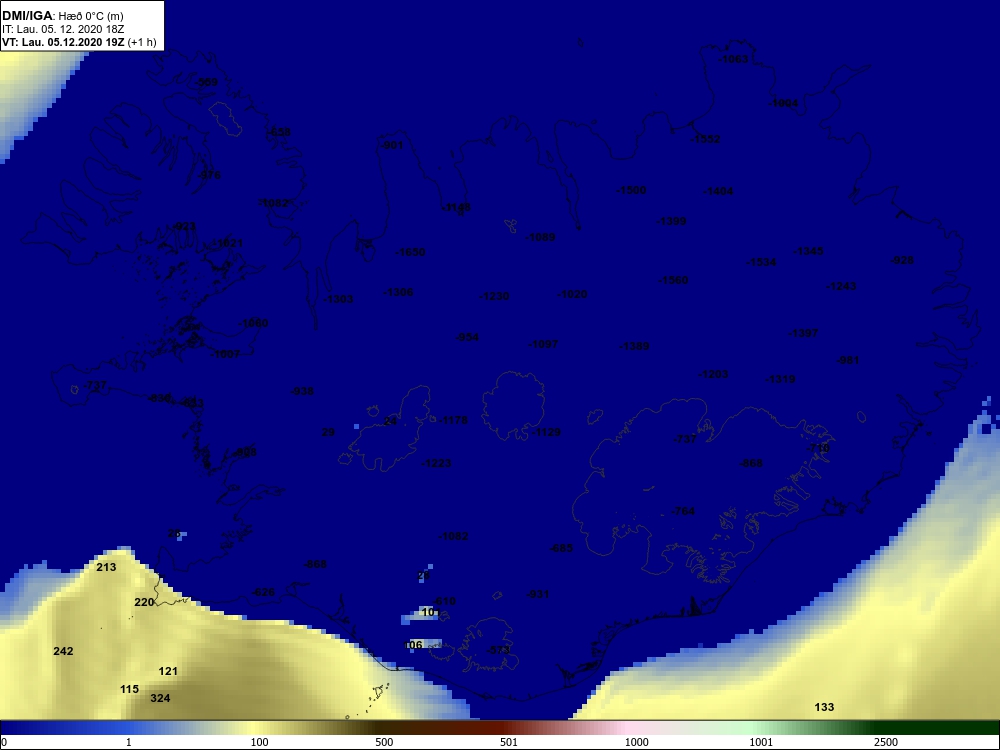This screenshot has width=1000, height=750.
Task: Click the VT valid time line 19Z
Action: [x=78, y=42]
